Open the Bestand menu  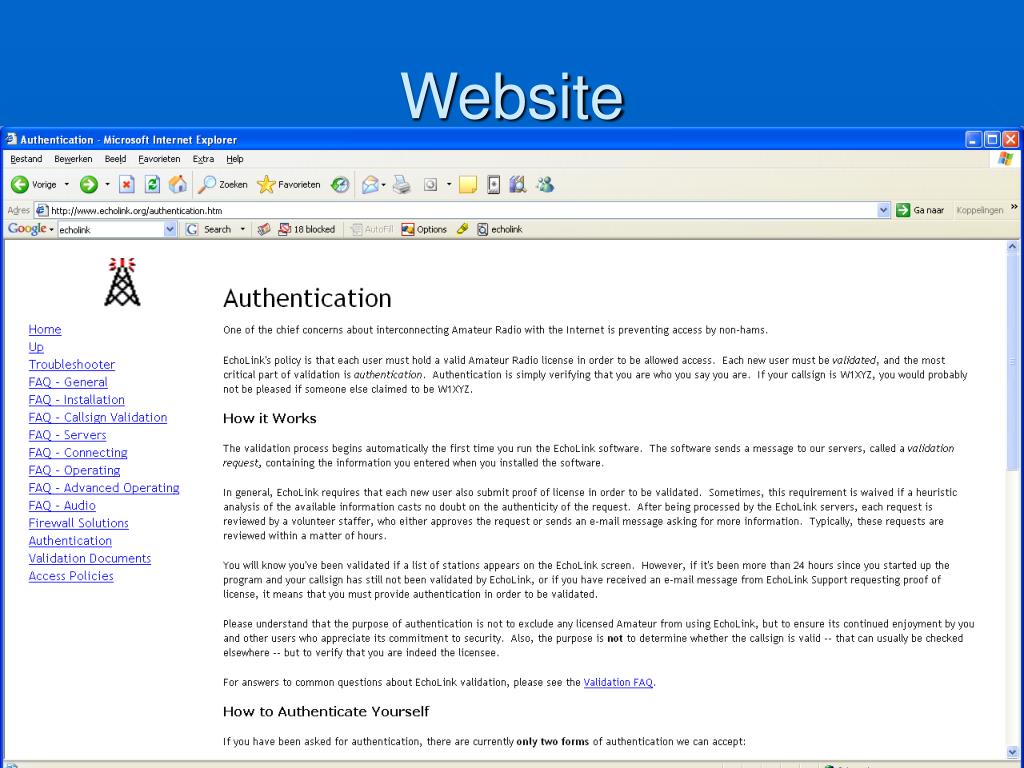[x=26, y=159]
